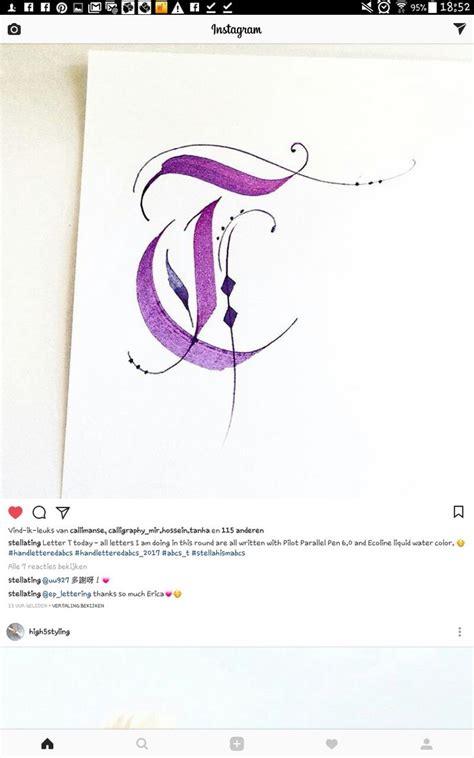Click 'Vertaling bekijken' translation link
This screenshot has width=474, height=758.
point(78,605)
